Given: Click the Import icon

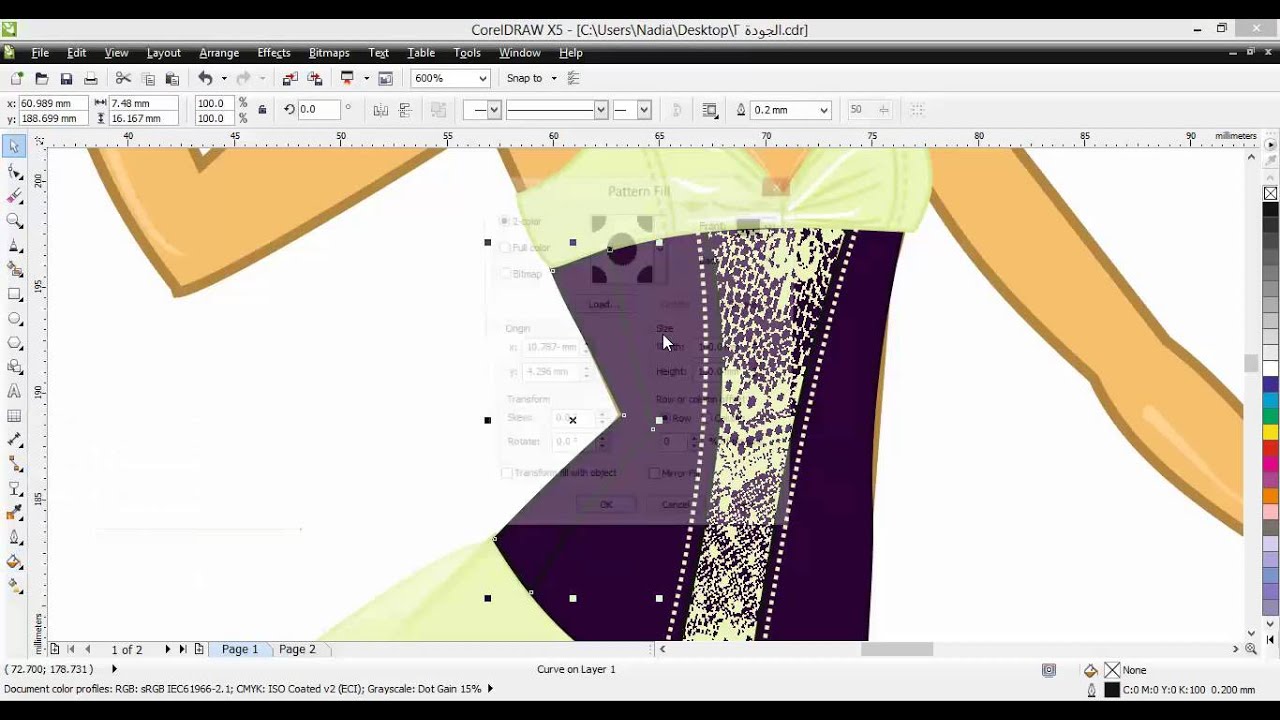Looking at the screenshot, I should tap(290, 78).
